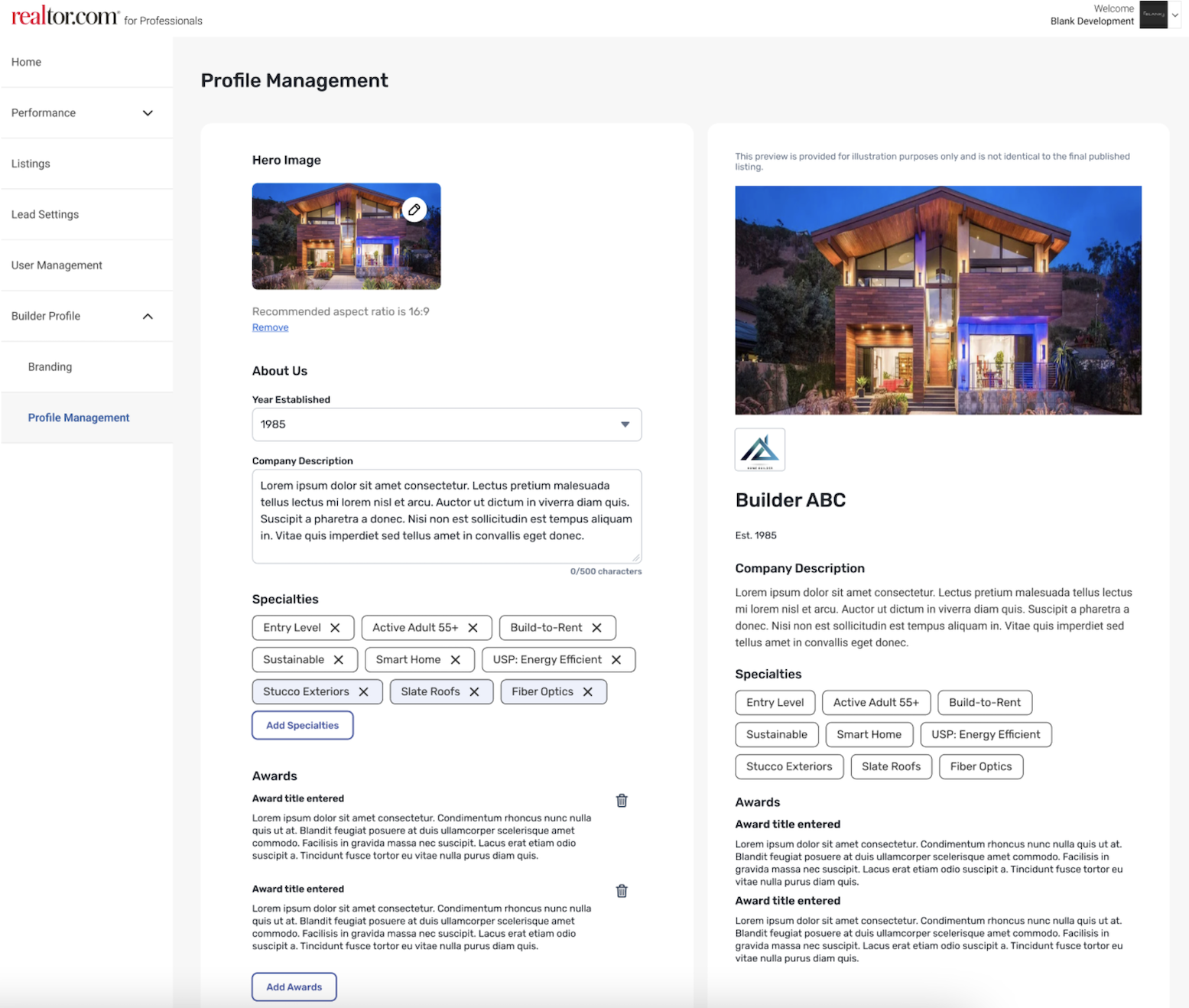Image resolution: width=1189 pixels, height=1008 pixels.
Task: Remove USP: Energy Efficient specialty
Action: tap(616, 660)
